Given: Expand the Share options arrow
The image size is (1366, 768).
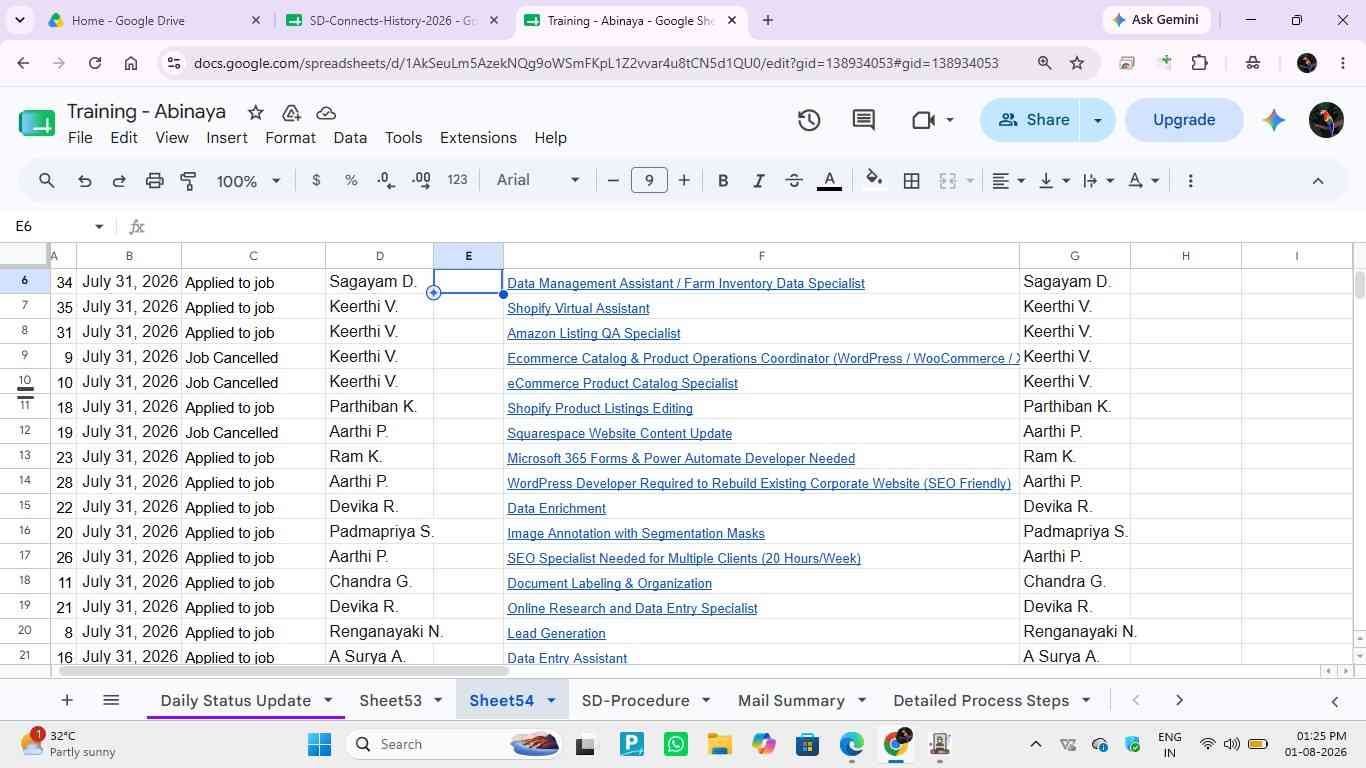Looking at the screenshot, I should coord(1097,120).
